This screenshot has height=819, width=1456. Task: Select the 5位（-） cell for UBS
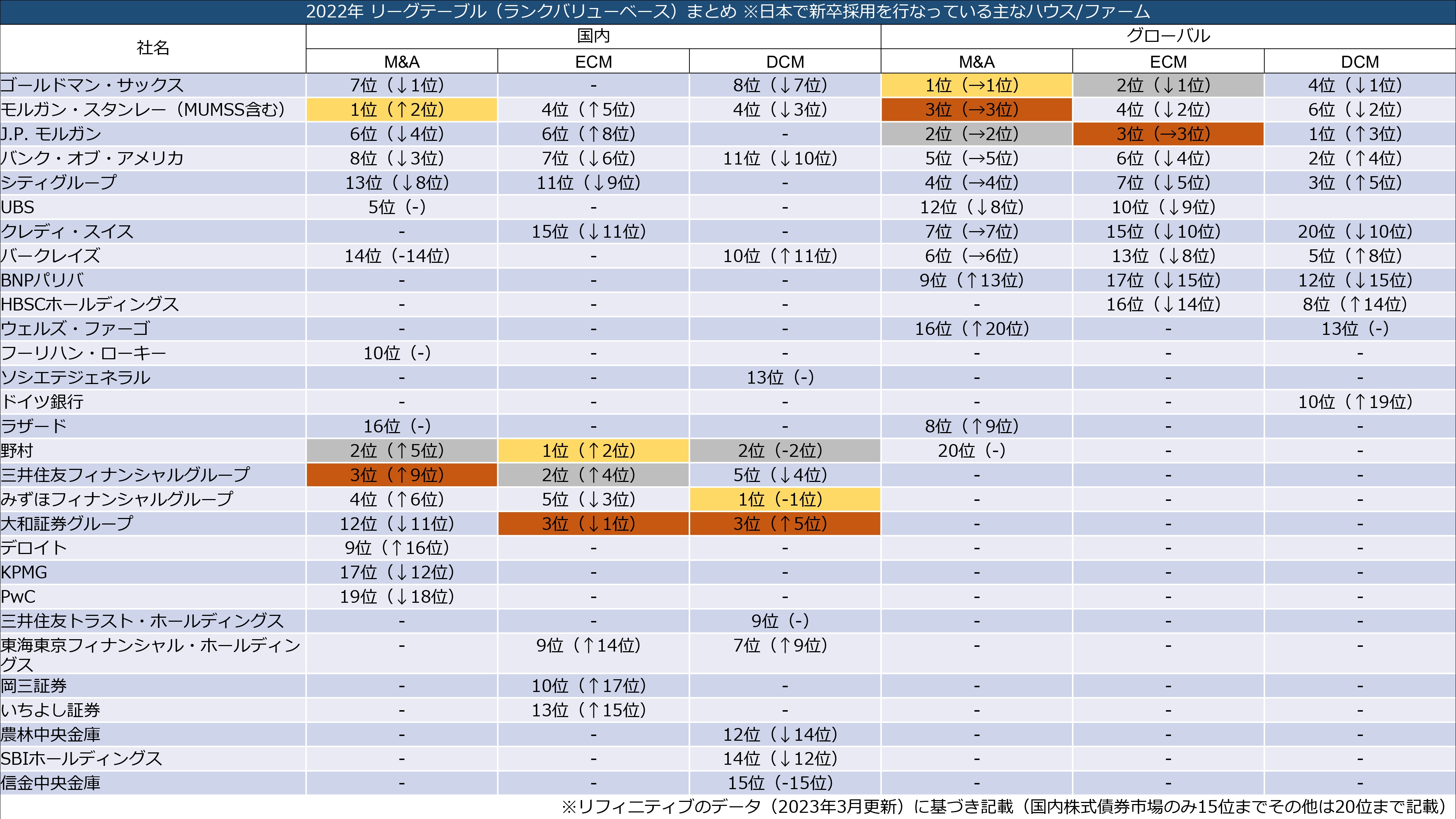401,207
